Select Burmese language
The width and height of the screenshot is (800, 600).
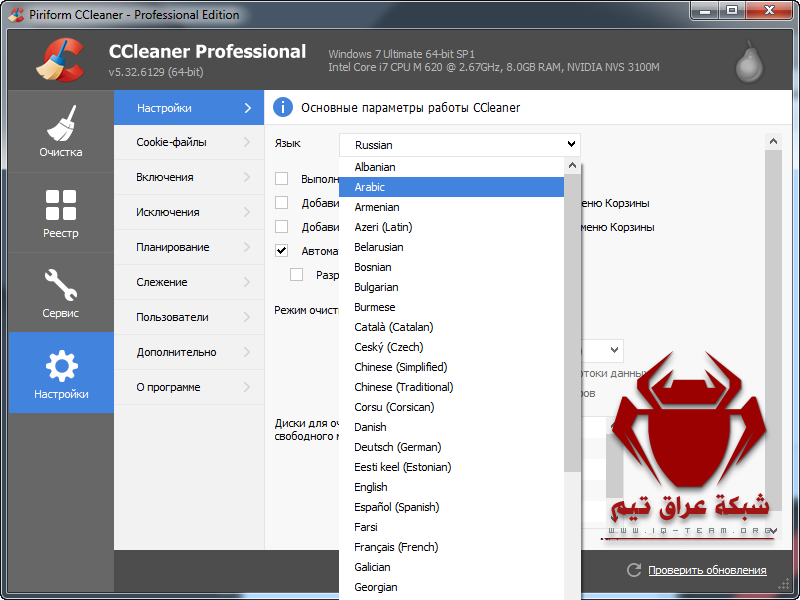(452, 307)
